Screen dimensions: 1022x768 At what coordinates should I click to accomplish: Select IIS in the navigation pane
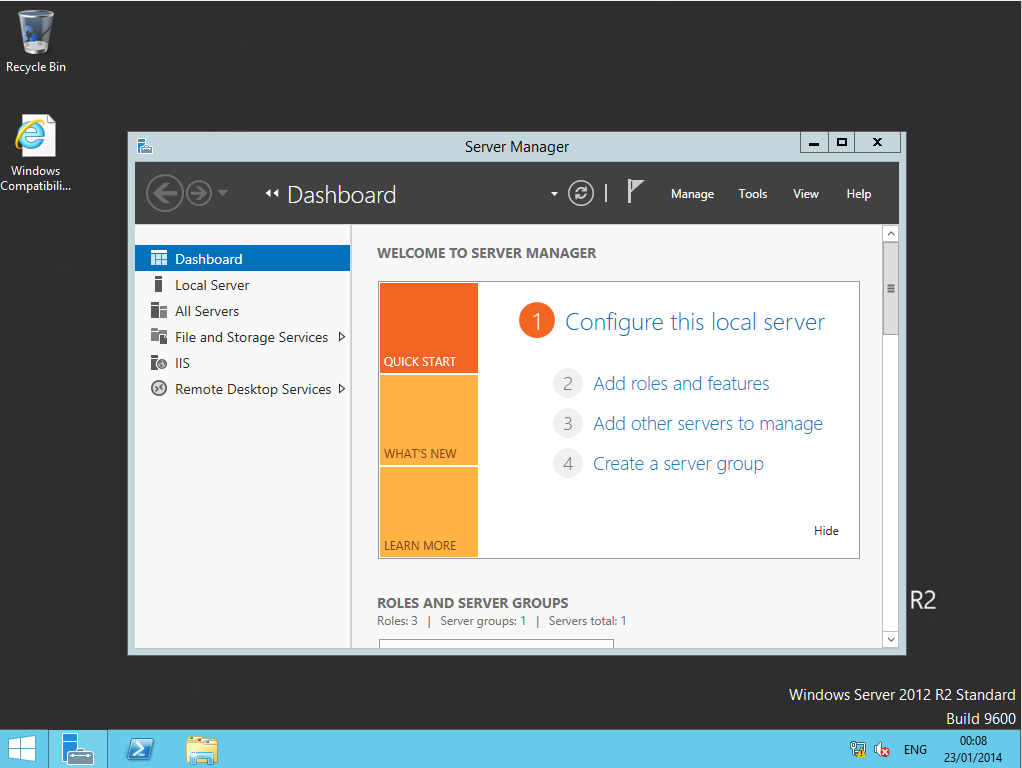242,363
